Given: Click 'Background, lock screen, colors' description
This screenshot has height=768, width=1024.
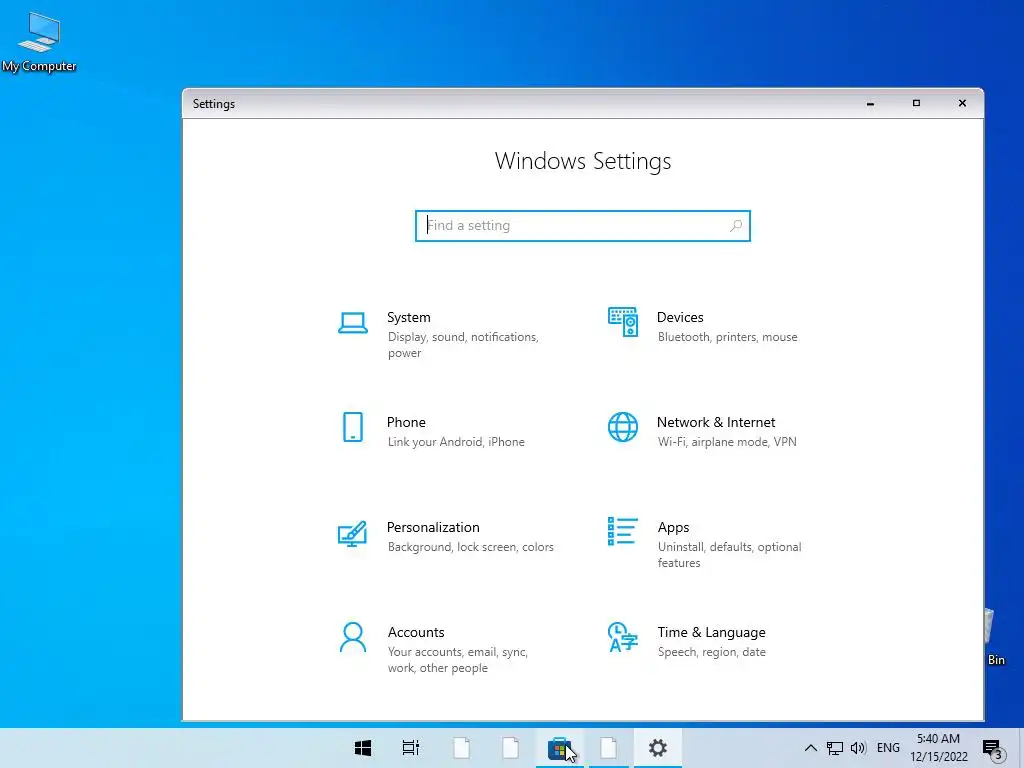Looking at the screenshot, I should coord(470,547).
